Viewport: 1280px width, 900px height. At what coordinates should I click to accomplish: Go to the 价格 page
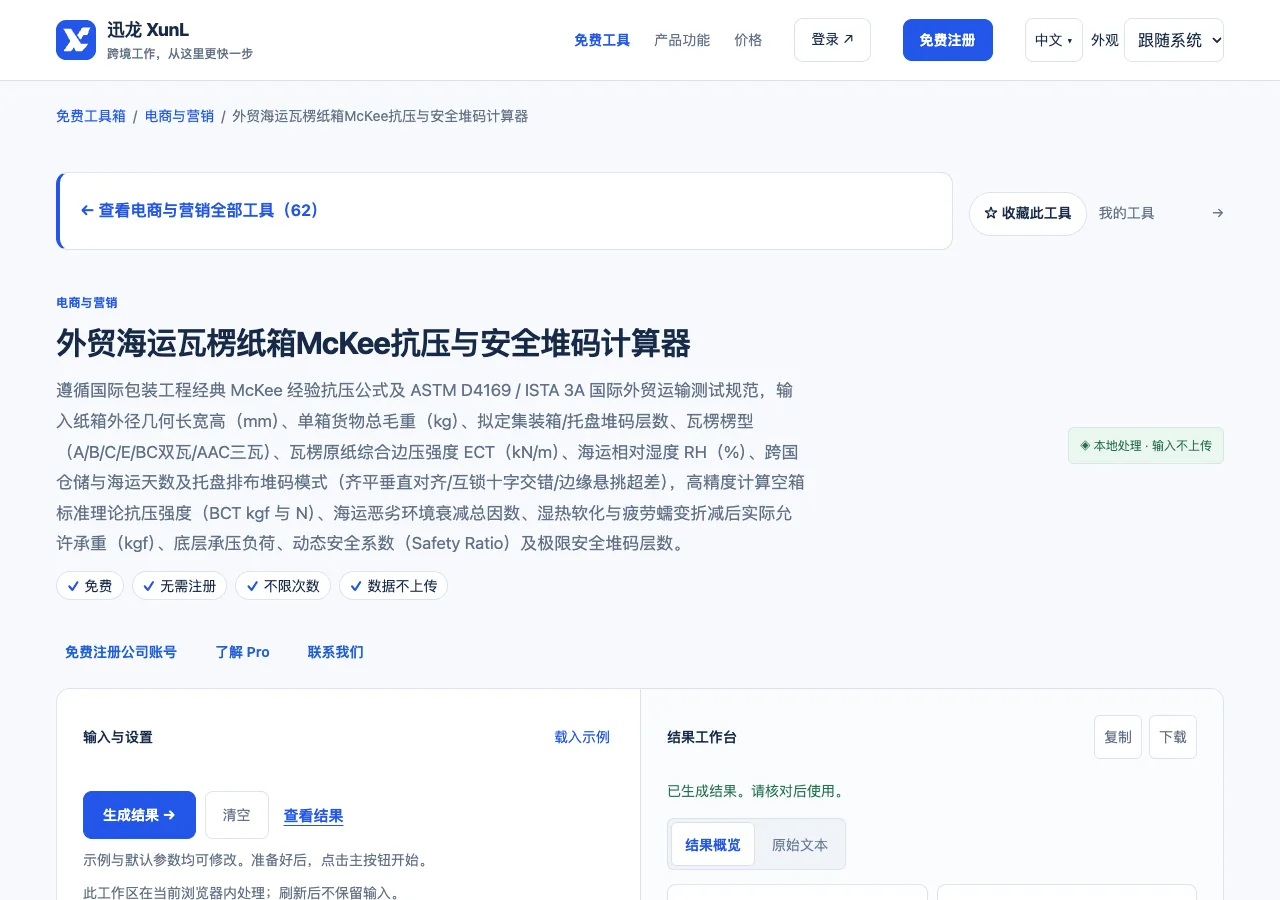pos(748,40)
